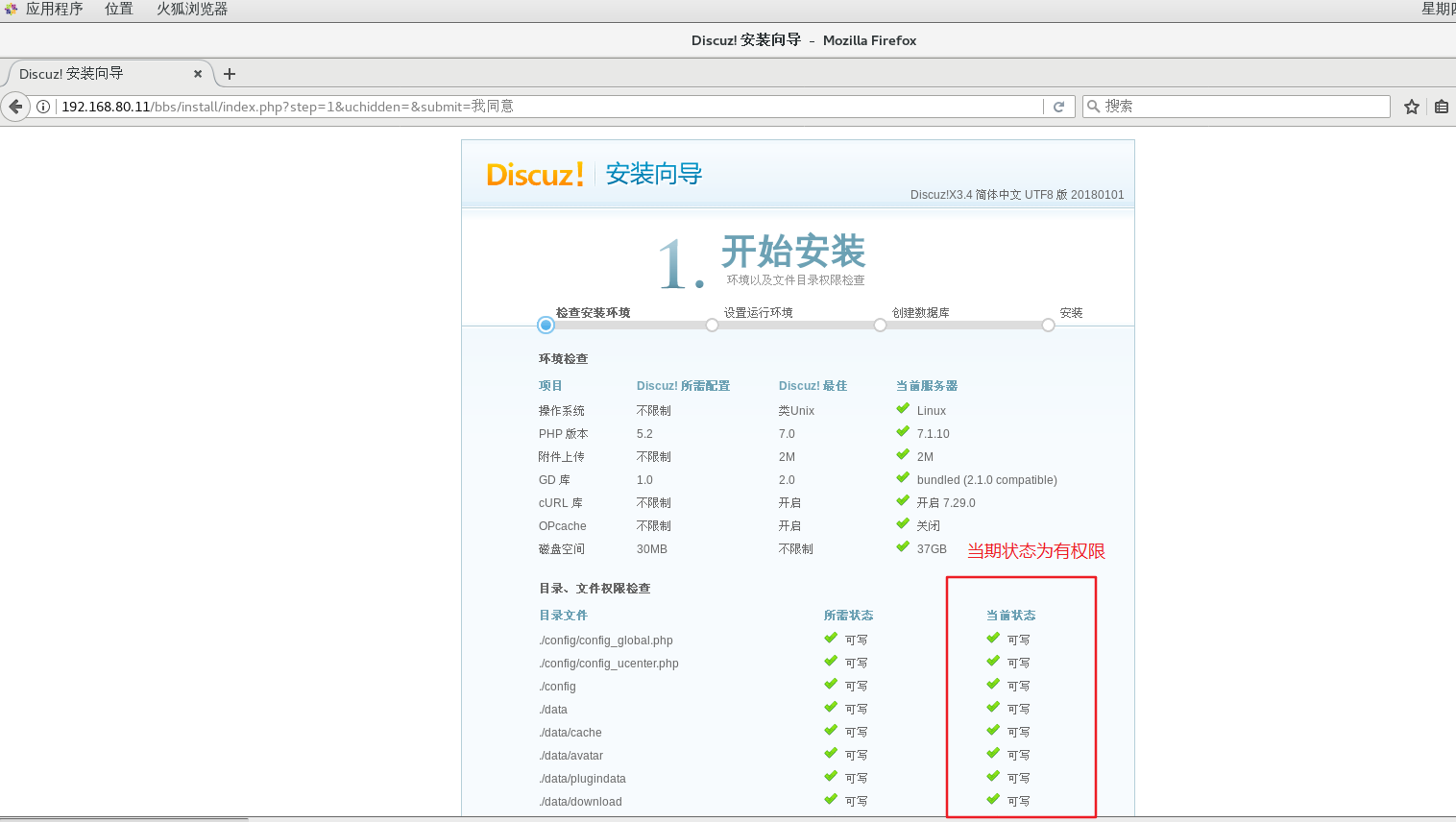1456x822 pixels.
Task: Click the address bar URL field
Action: coord(550,107)
